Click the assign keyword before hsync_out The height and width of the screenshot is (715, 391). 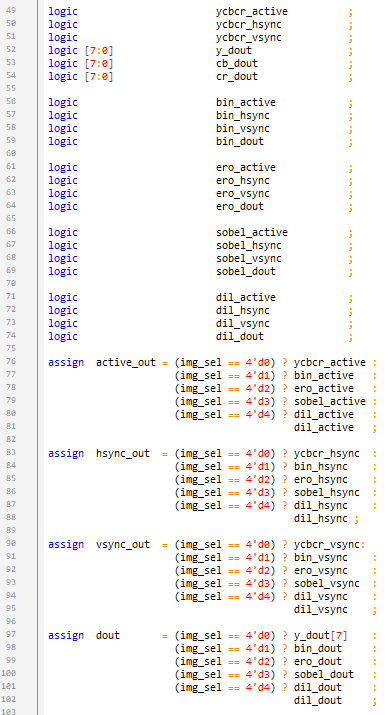tap(66, 453)
